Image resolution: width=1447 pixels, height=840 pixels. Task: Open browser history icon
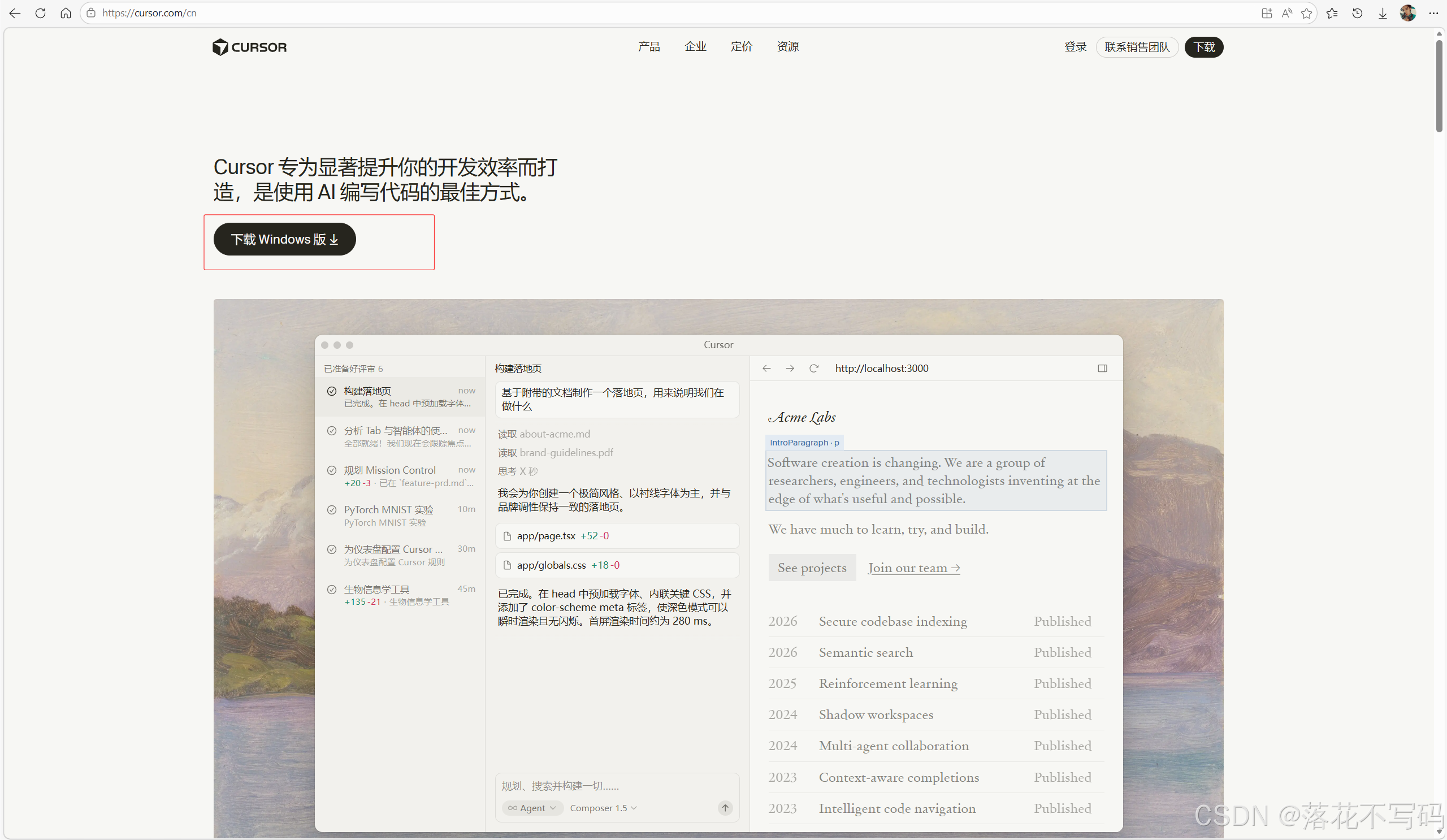[x=1358, y=13]
